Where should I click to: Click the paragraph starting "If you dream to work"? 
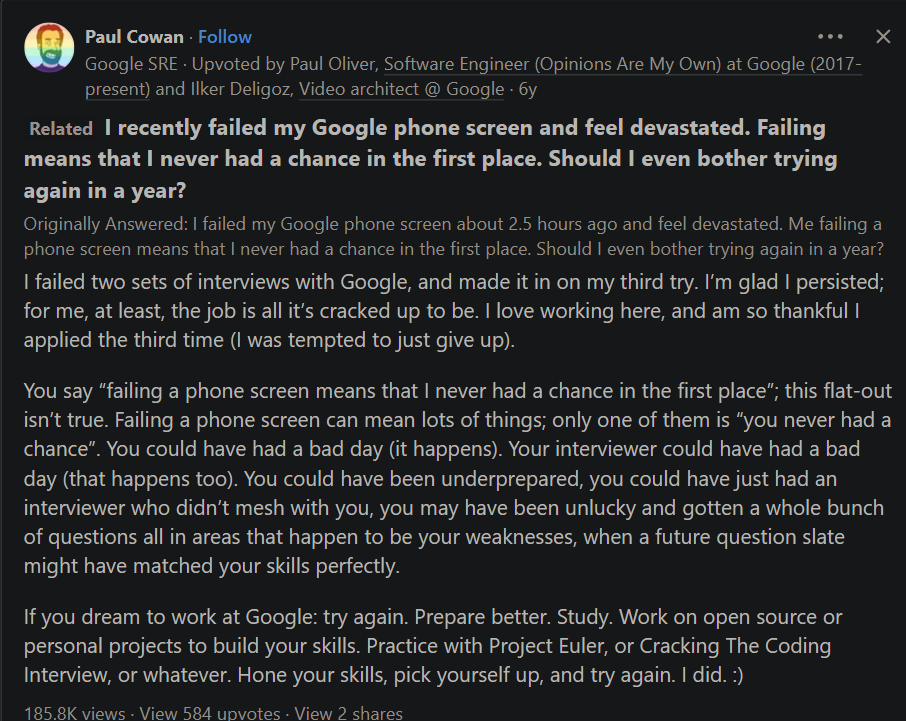433,646
